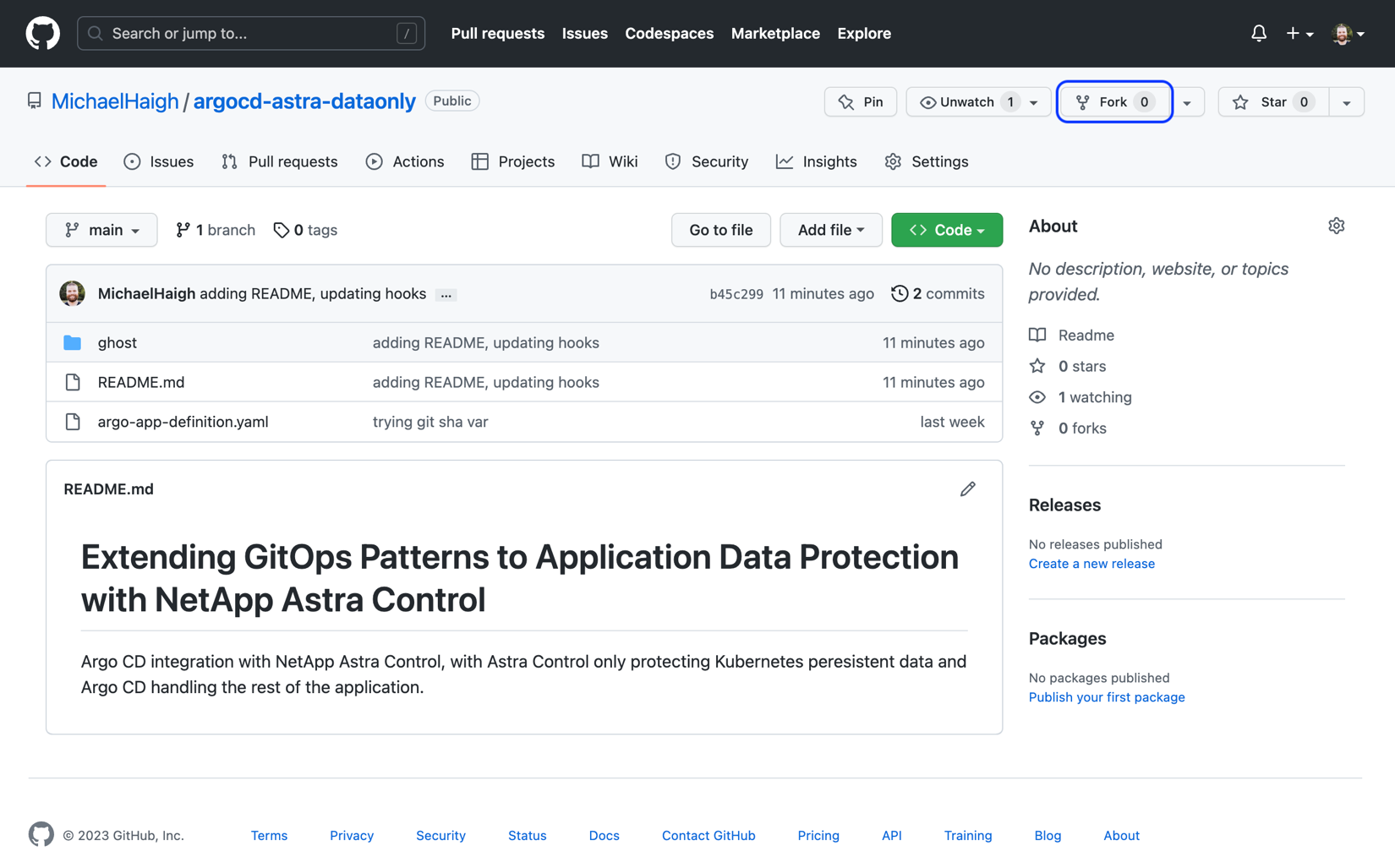Image resolution: width=1395 pixels, height=868 pixels.
Task: Click the GitHub logo in header
Action: 42,33
